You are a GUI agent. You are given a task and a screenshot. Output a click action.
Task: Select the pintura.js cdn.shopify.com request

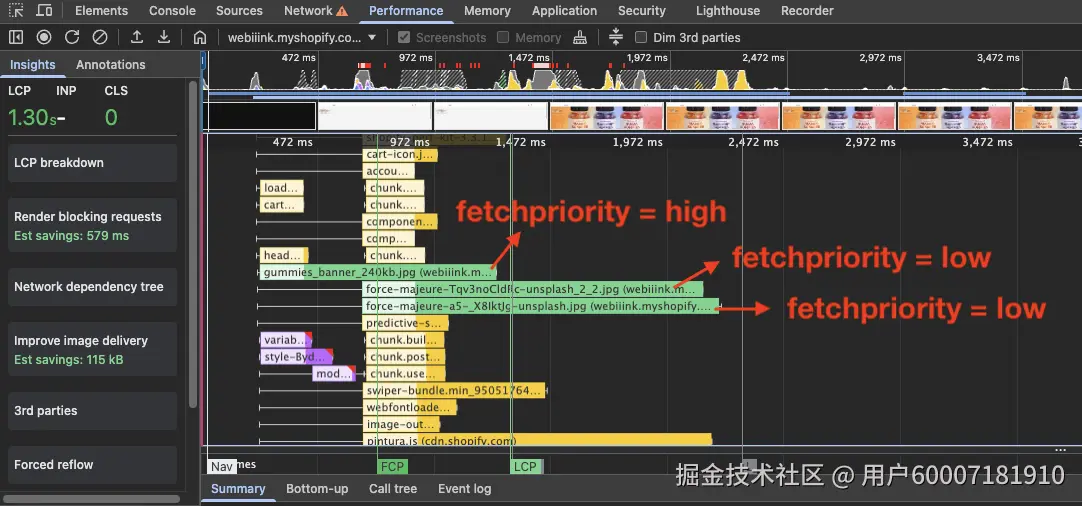coord(538,440)
